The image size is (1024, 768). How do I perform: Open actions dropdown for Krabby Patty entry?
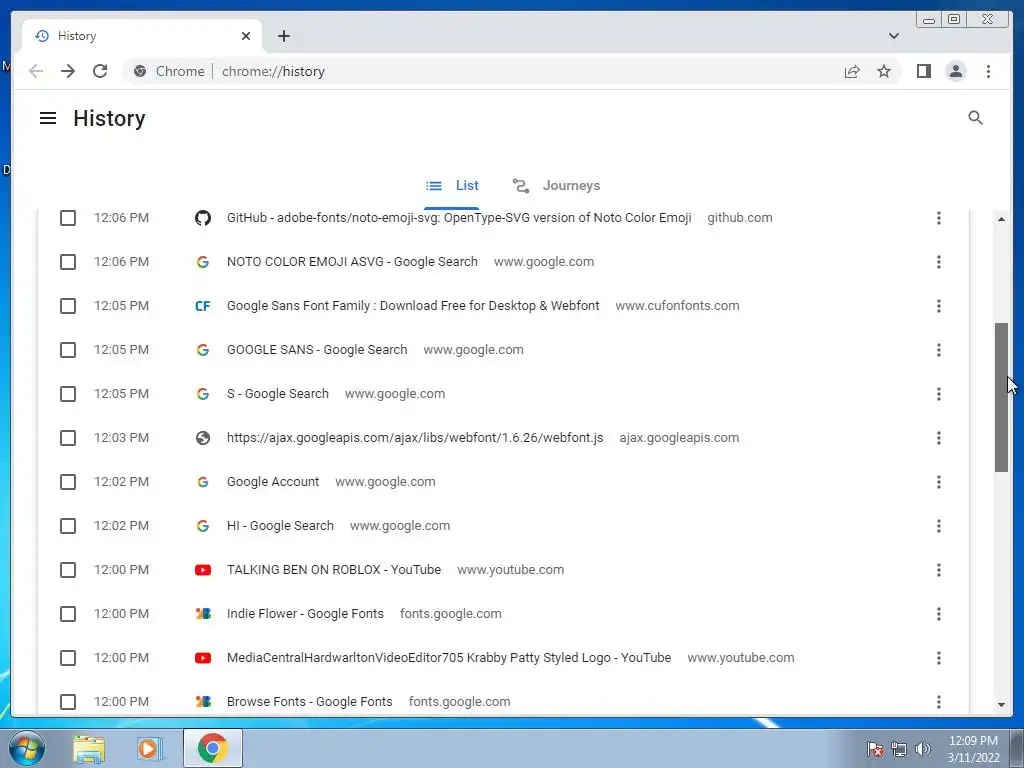click(938, 658)
